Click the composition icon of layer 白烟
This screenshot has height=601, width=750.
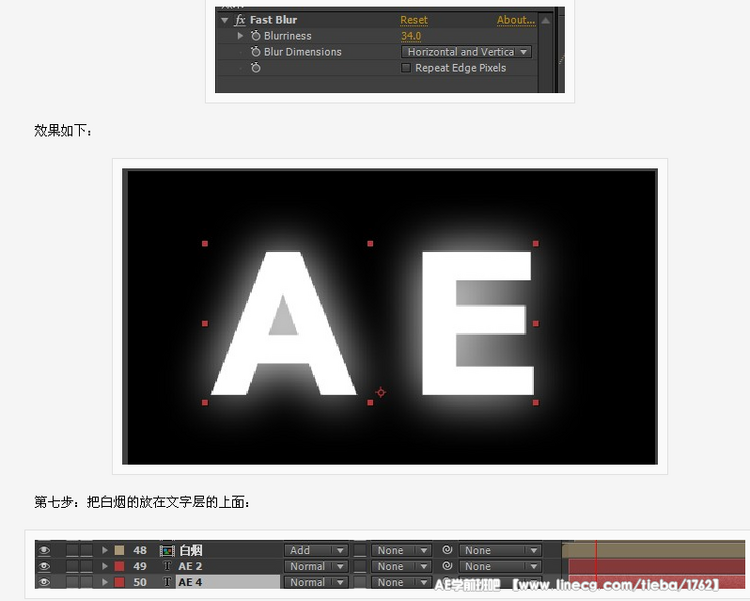point(167,551)
